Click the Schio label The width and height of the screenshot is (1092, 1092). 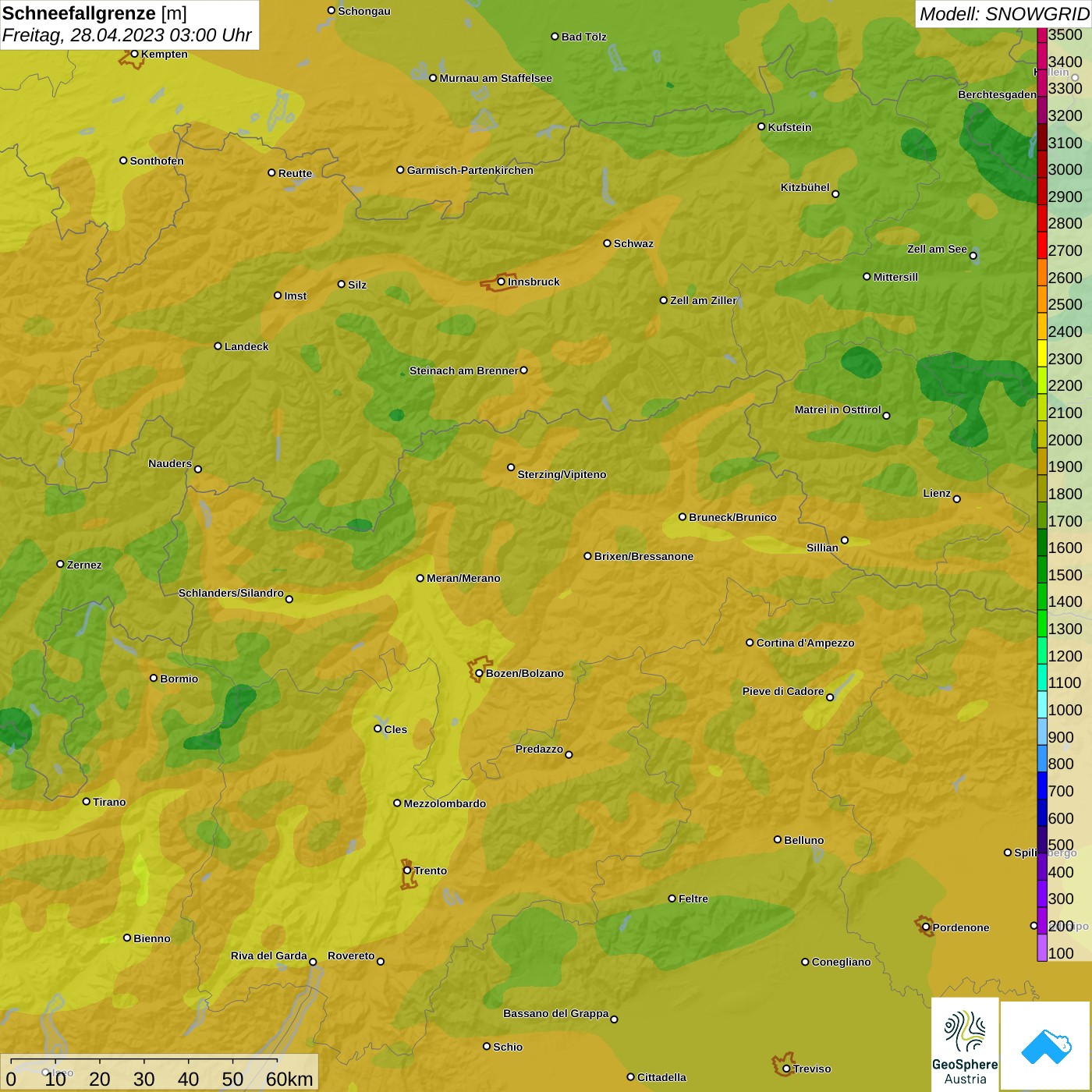(508, 1047)
